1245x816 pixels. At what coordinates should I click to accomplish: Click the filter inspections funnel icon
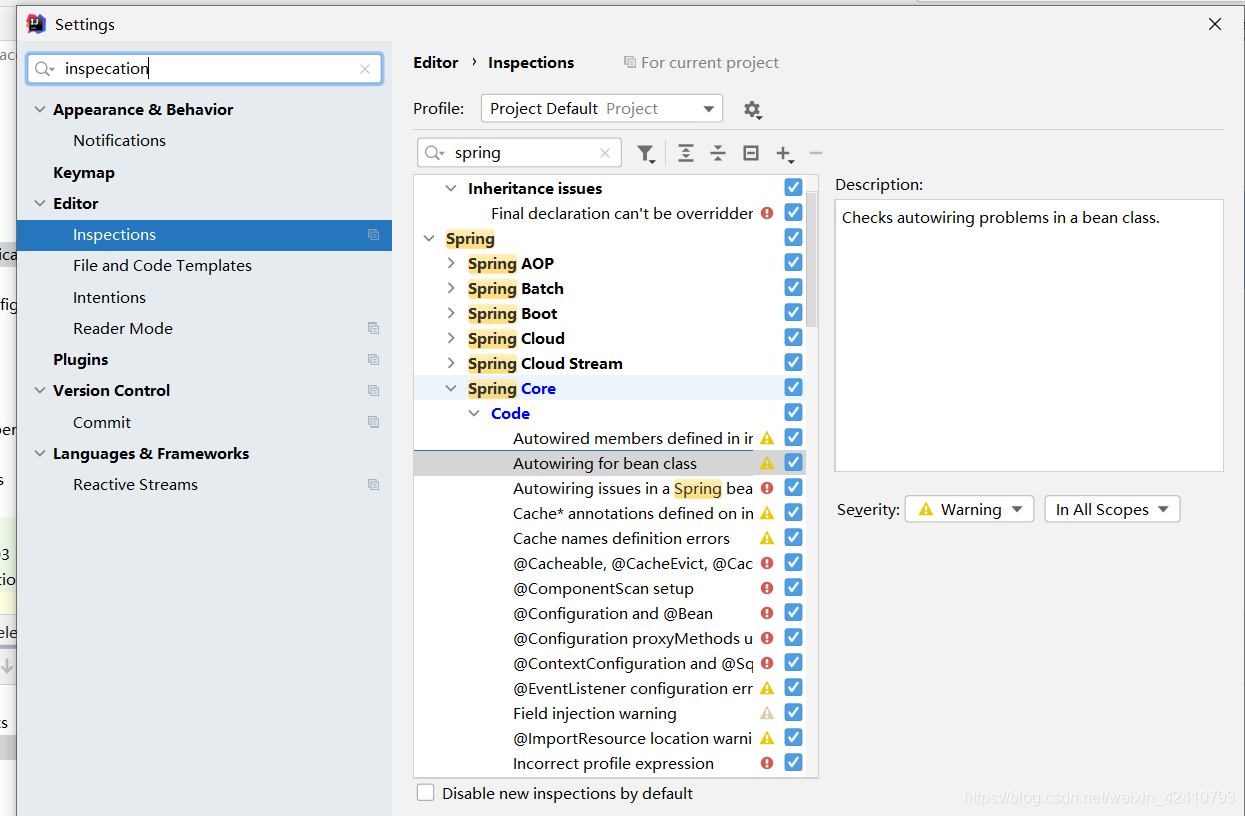coord(646,153)
